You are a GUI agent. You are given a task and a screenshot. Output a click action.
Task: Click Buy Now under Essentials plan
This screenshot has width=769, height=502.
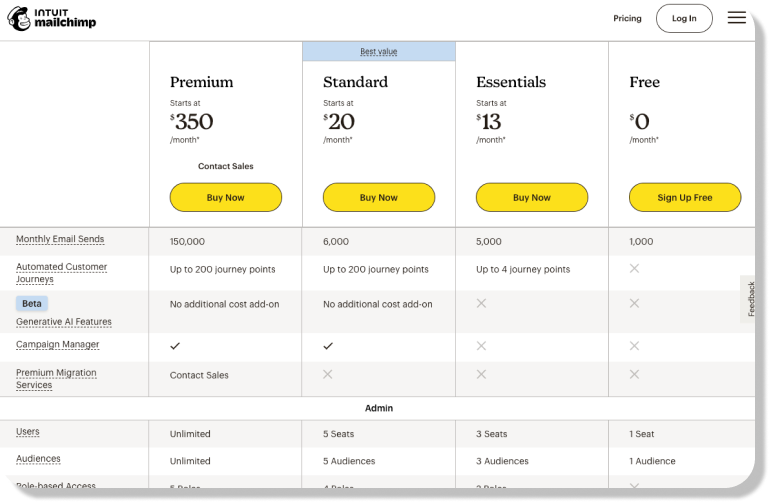click(531, 197)
